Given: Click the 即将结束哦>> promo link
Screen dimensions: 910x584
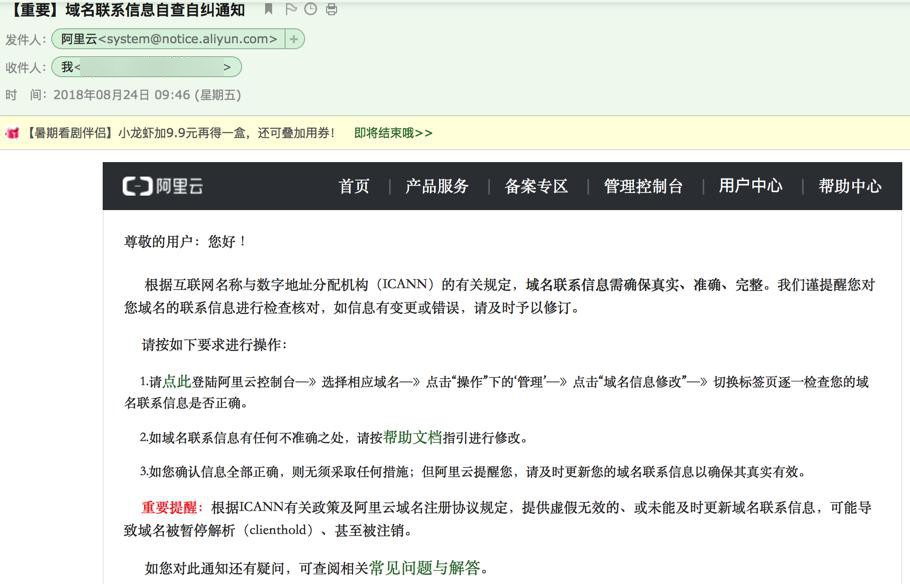Looking at the screenshot, I should pyautogui.click(x=393, y=133).
